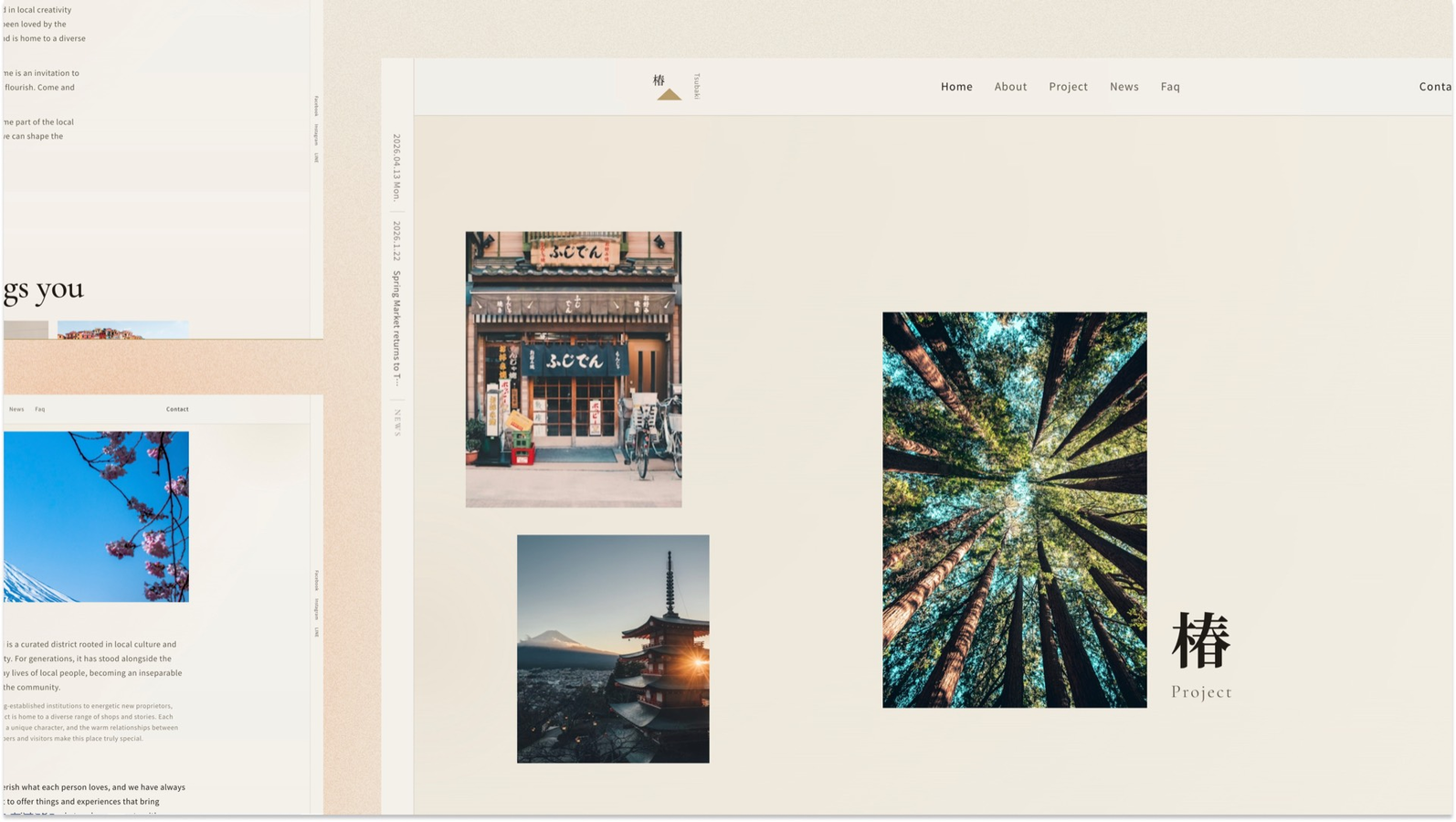Open Faq link in small left preview
The width and height of the screenshot is (1456, 822).
click(40, 409)
